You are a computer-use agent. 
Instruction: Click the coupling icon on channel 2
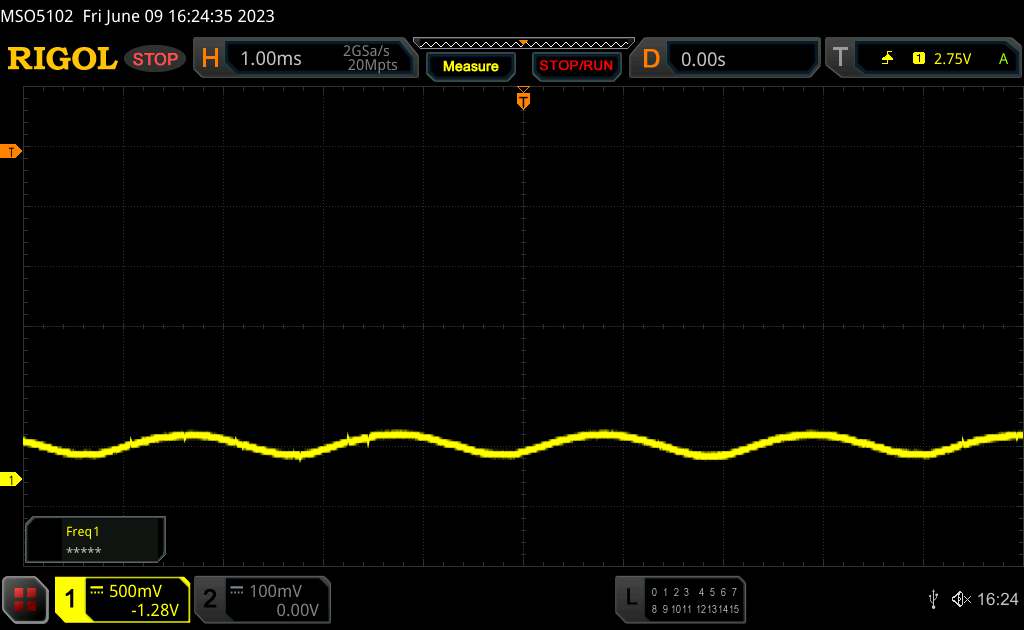(236, 591)
